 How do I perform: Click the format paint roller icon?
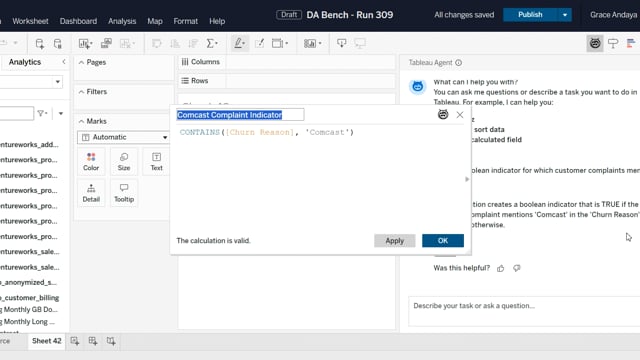pyautogui.click(x=613, y=43)
